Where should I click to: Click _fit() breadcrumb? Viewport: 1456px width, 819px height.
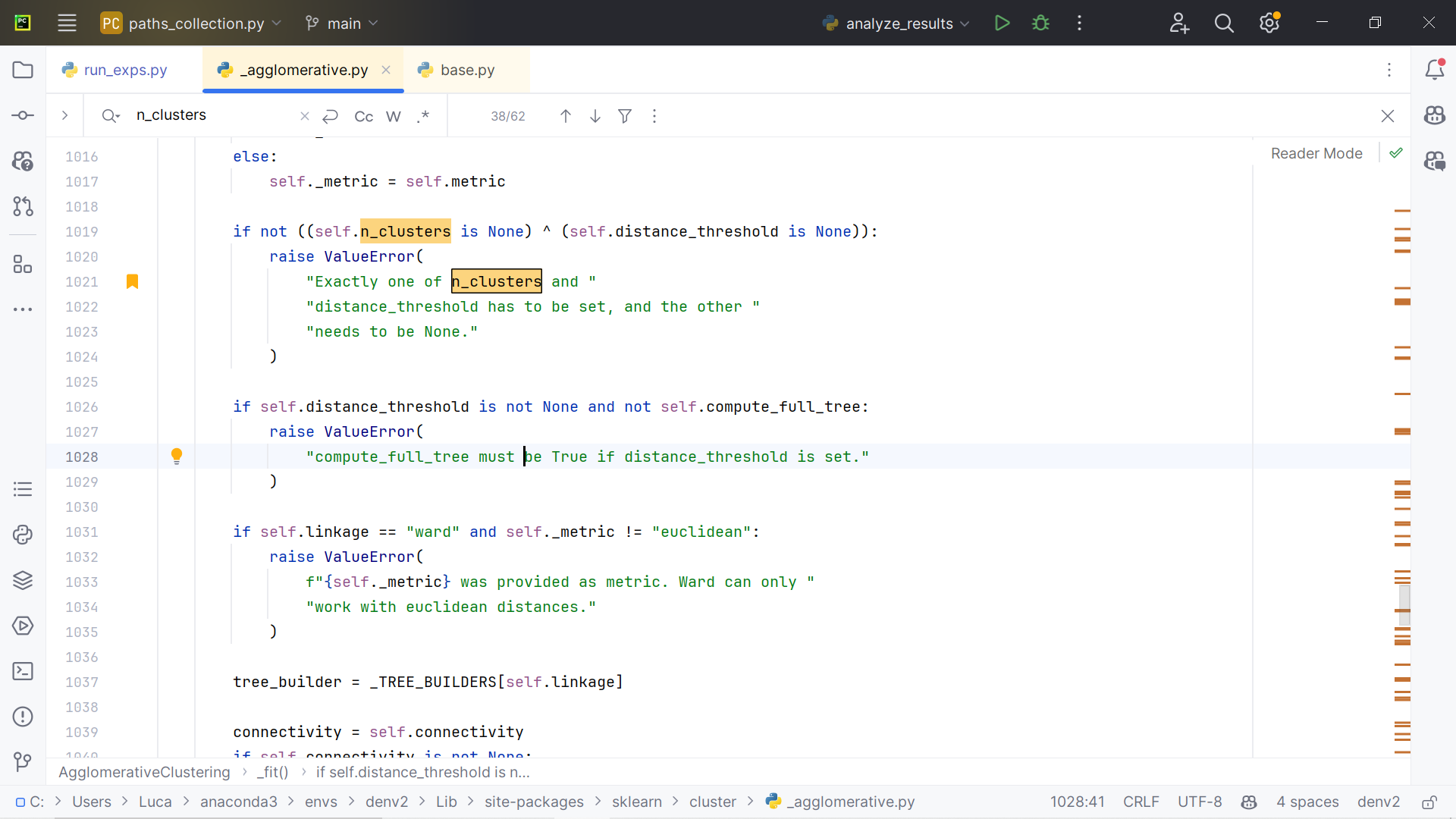coord(273,772)
